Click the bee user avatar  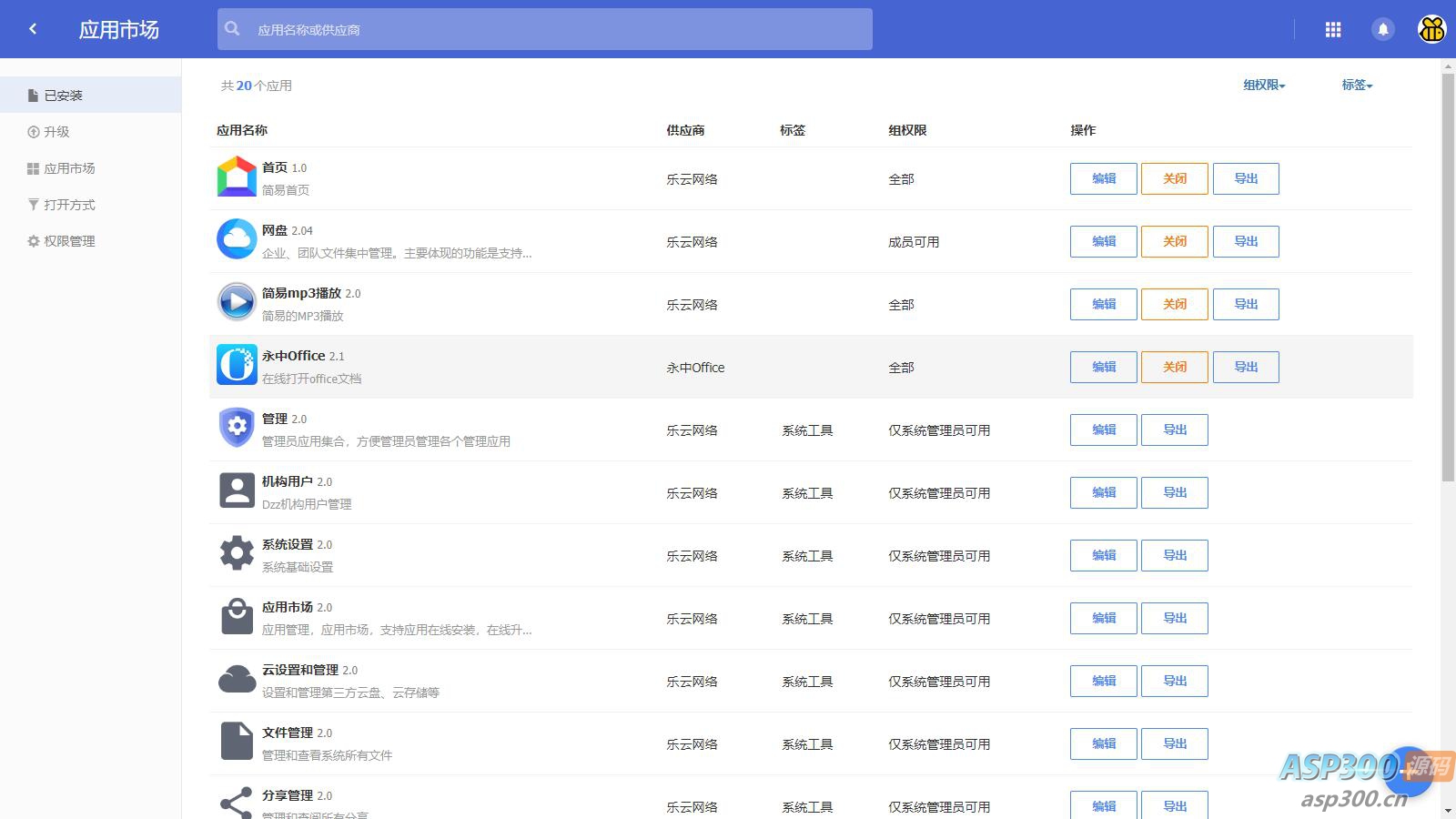pos(1431,29)
